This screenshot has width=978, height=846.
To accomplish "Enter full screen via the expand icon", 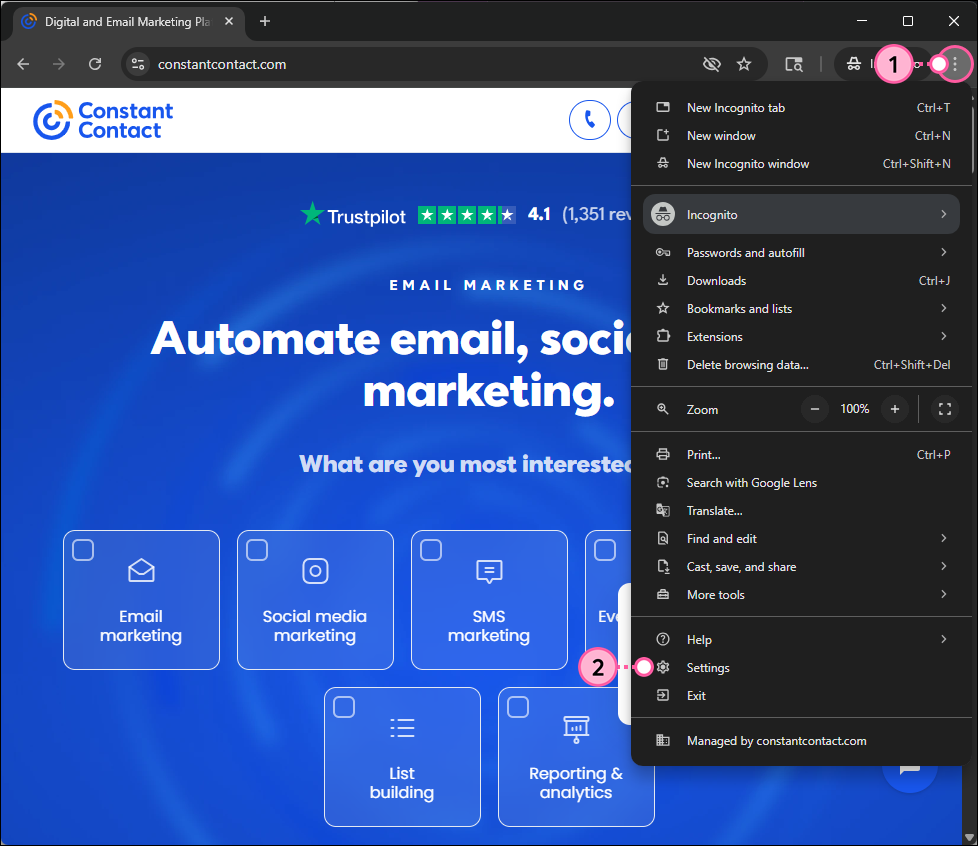I will [944, 409].
